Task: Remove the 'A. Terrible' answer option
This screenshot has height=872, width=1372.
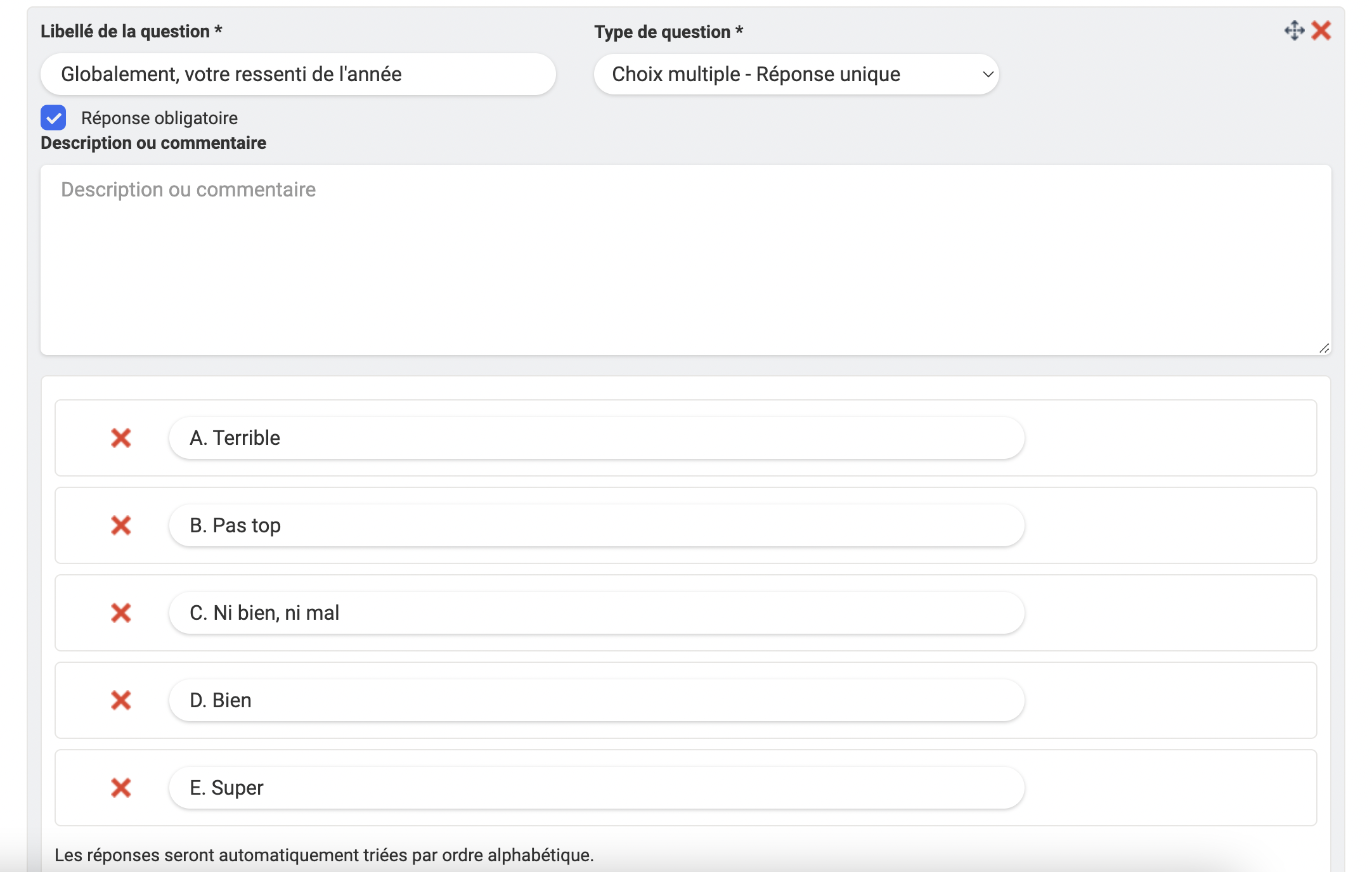Action: tap(120, 438)
